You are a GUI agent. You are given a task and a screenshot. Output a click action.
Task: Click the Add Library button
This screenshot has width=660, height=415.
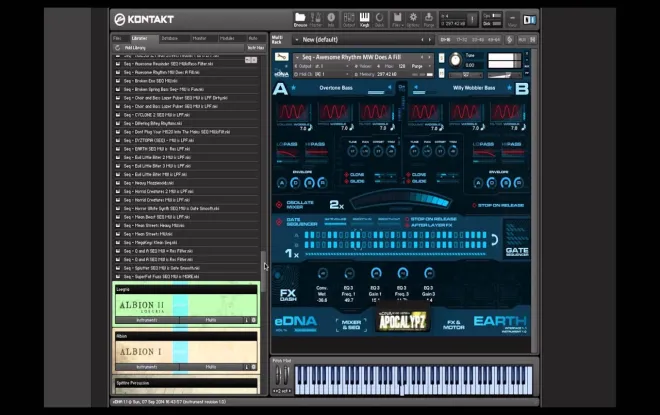[x=135, y=48]
